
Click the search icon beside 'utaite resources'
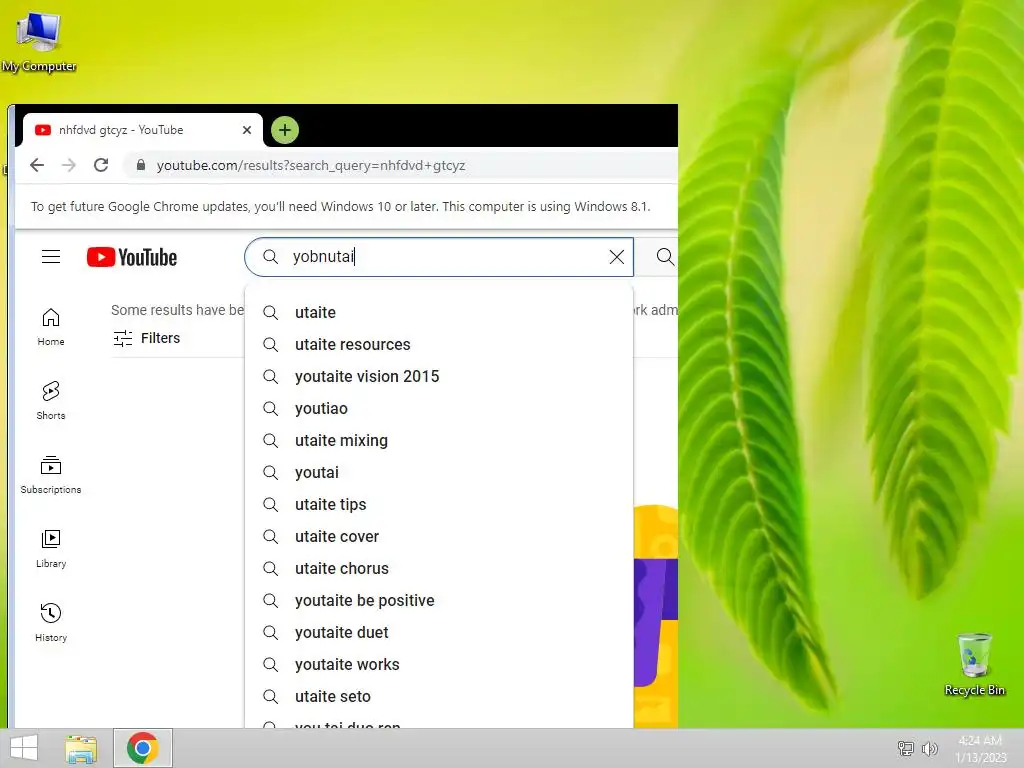pyautogui.click(x=270, y=344)
